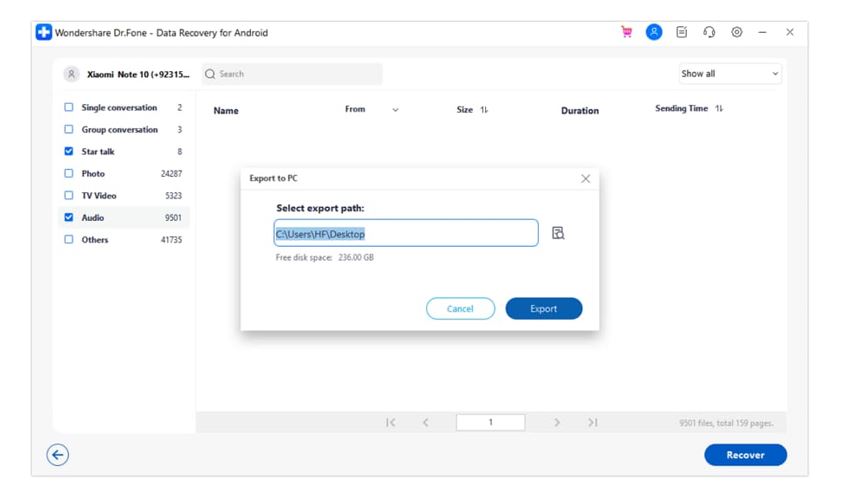
Task: Browse for export folder icon
Action: 558,233
